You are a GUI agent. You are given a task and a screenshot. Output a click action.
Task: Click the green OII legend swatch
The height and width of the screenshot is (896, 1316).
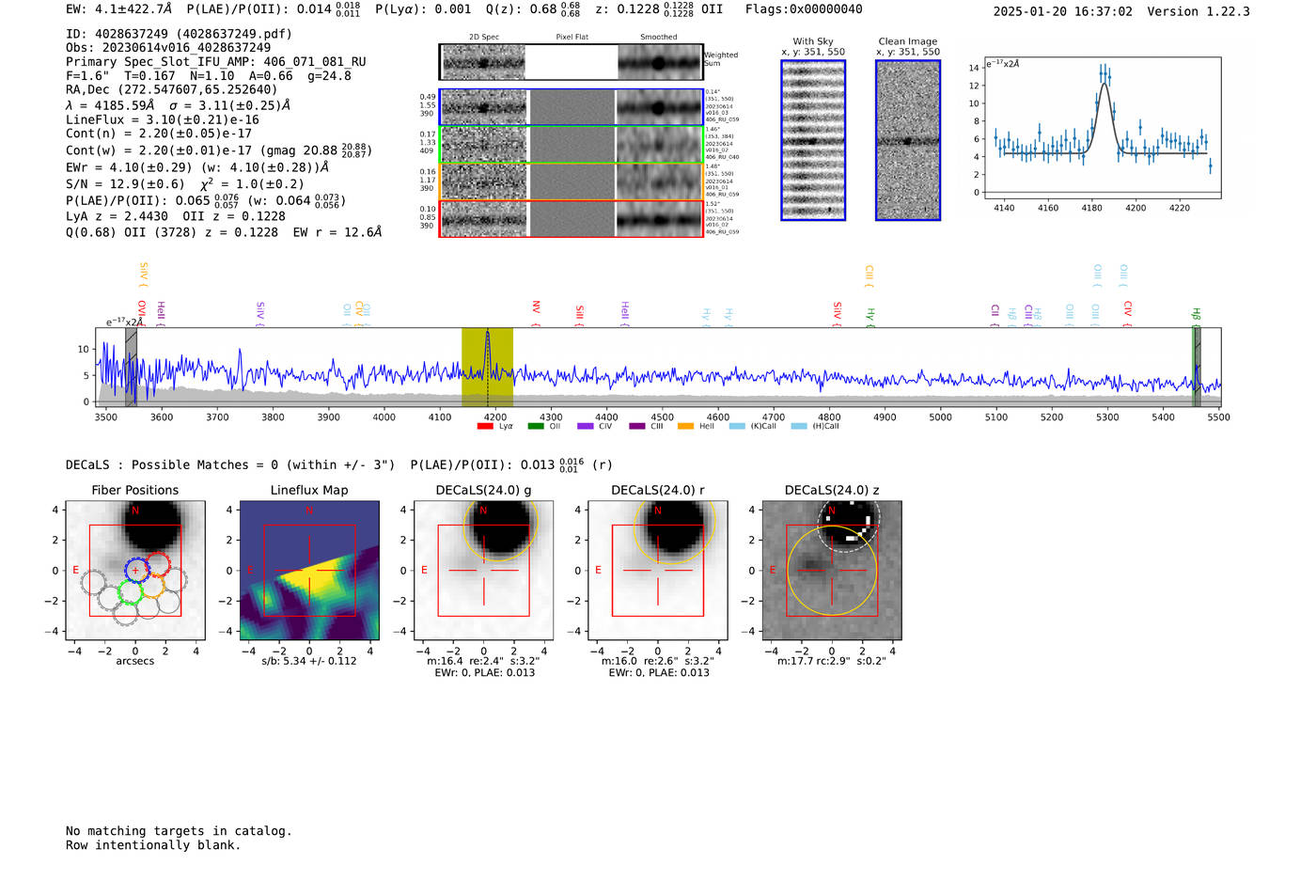click(535, 426)
